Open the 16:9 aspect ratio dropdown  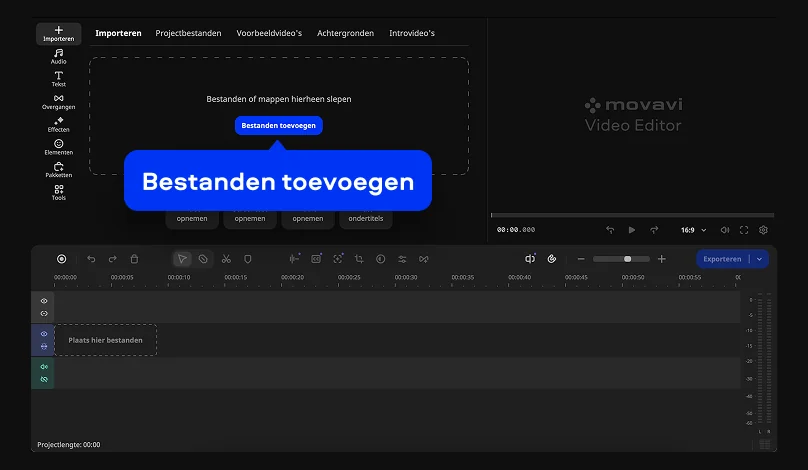point(693,230)
